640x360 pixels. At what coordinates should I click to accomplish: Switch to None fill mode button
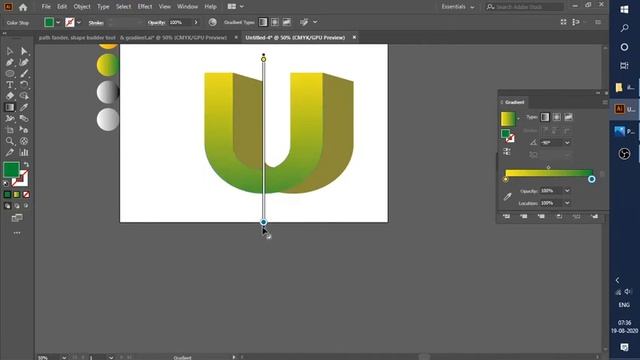point(26,195)
